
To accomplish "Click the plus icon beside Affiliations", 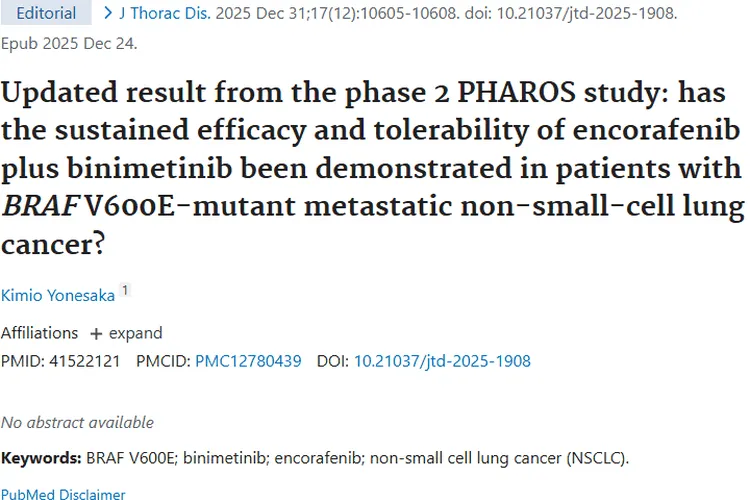I will click(96, 334).
